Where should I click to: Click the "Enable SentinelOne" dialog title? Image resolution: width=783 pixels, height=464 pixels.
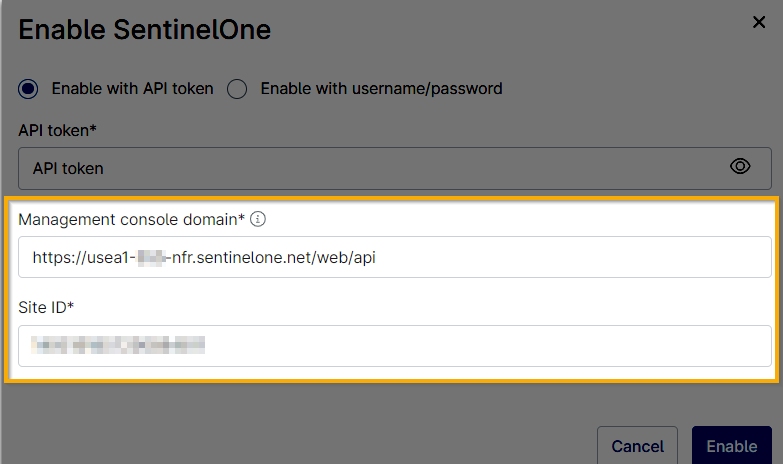click(x=145, y=29)
